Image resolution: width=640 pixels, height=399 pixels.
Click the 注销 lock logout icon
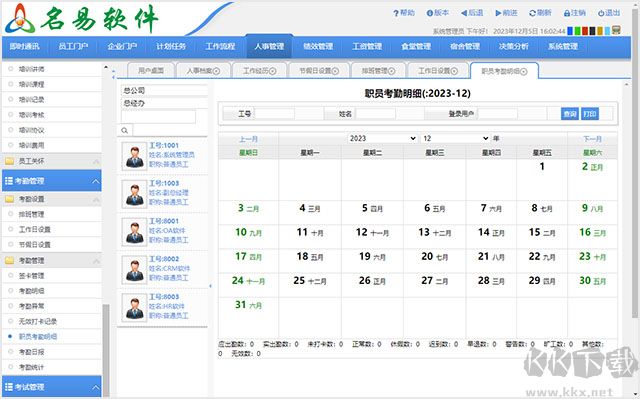coord(567,13)
